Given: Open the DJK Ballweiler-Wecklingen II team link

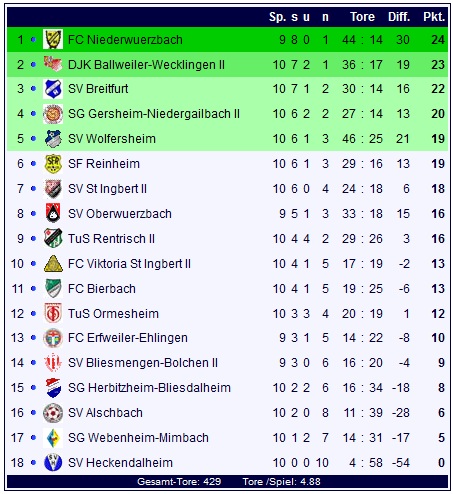Looking at the screenshot, I should (146, 64).
